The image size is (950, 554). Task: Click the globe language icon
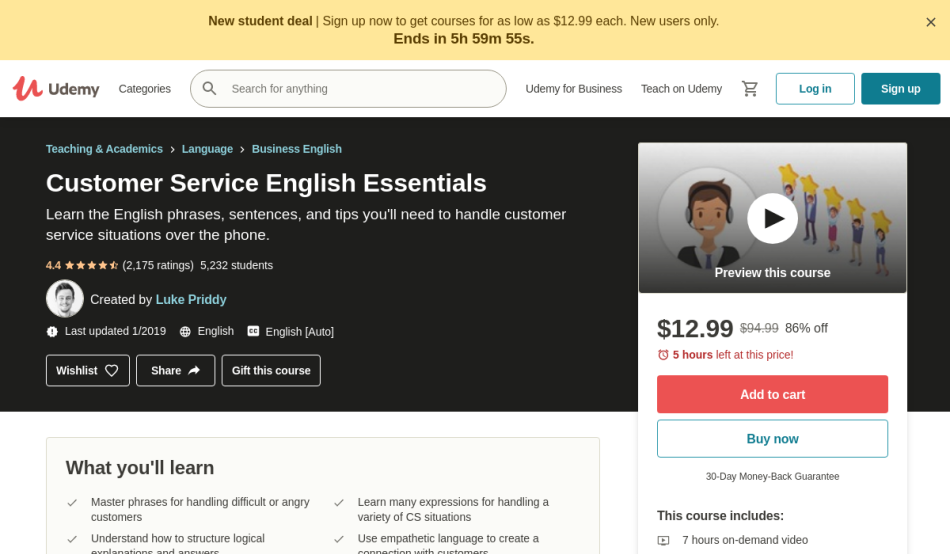point(185,332)
